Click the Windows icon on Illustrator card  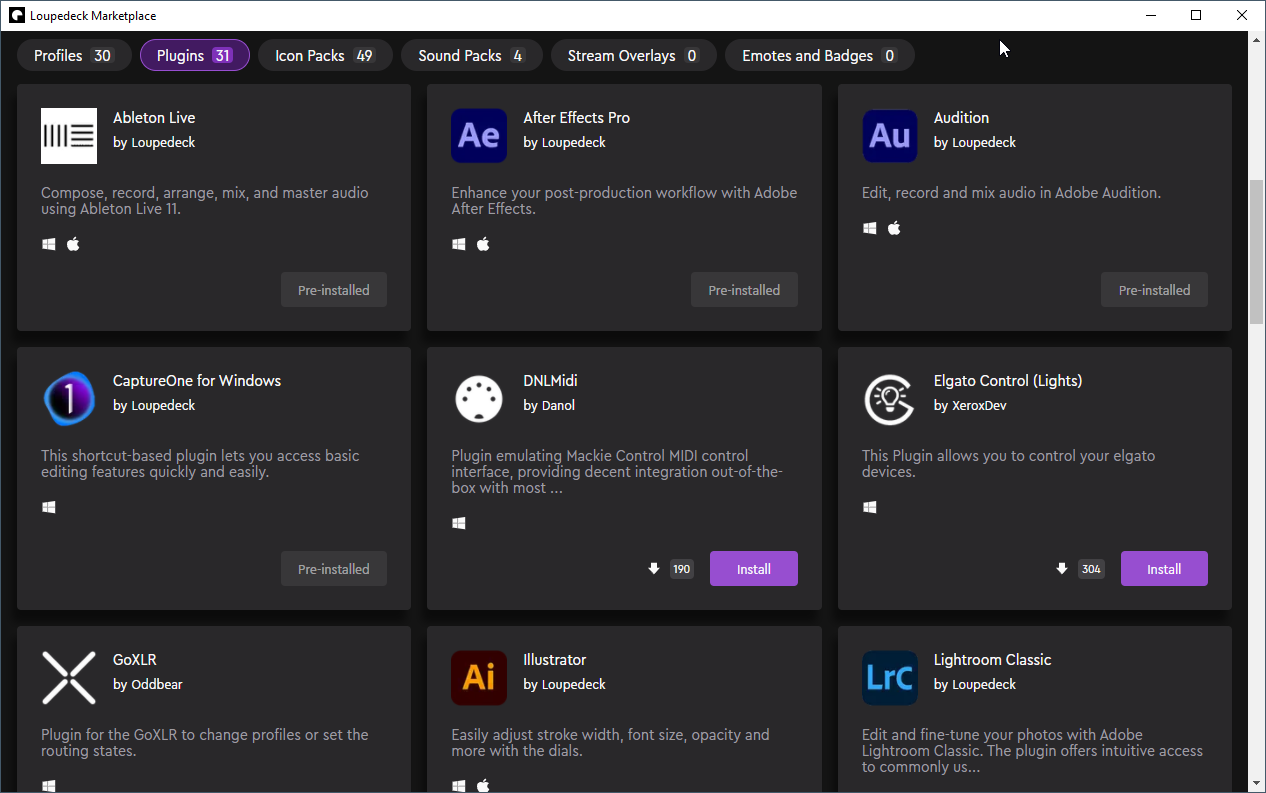click(459, 786)
